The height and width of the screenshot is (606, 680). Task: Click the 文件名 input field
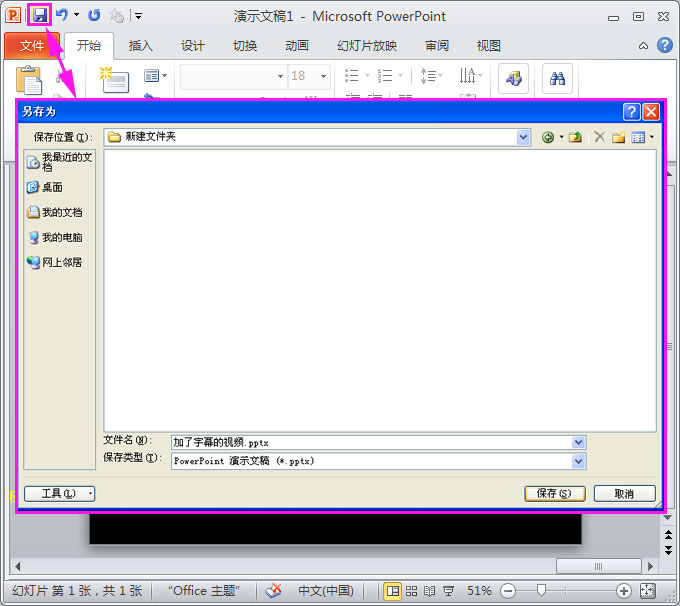(372, 442)
